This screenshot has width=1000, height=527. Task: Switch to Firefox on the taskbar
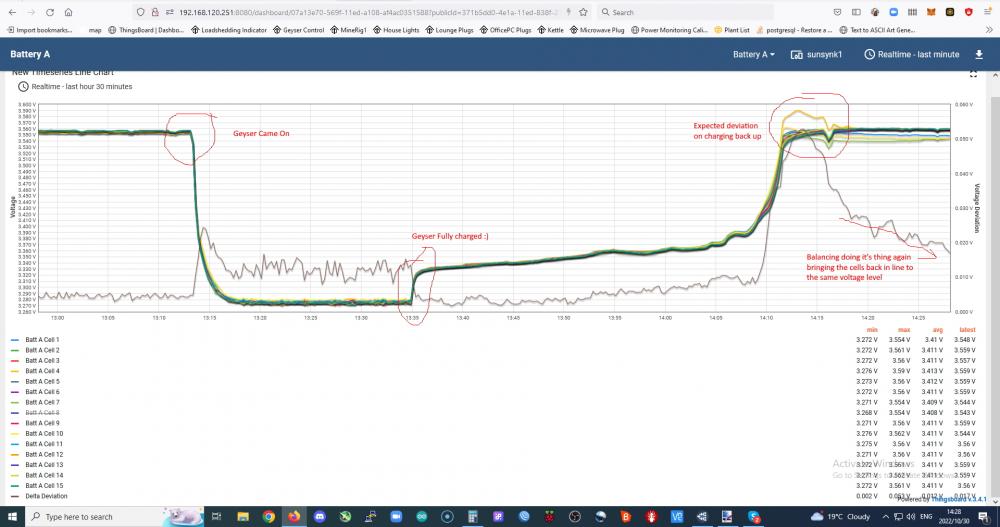(x=294, y=516)
